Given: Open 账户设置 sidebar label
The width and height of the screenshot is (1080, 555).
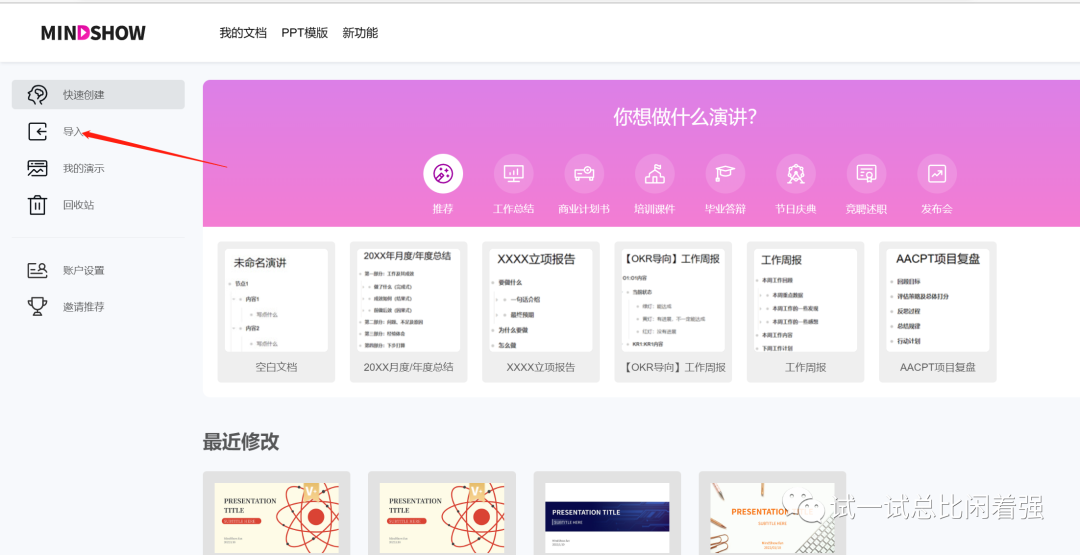Looking at the screenshot, I should [84, 271].
